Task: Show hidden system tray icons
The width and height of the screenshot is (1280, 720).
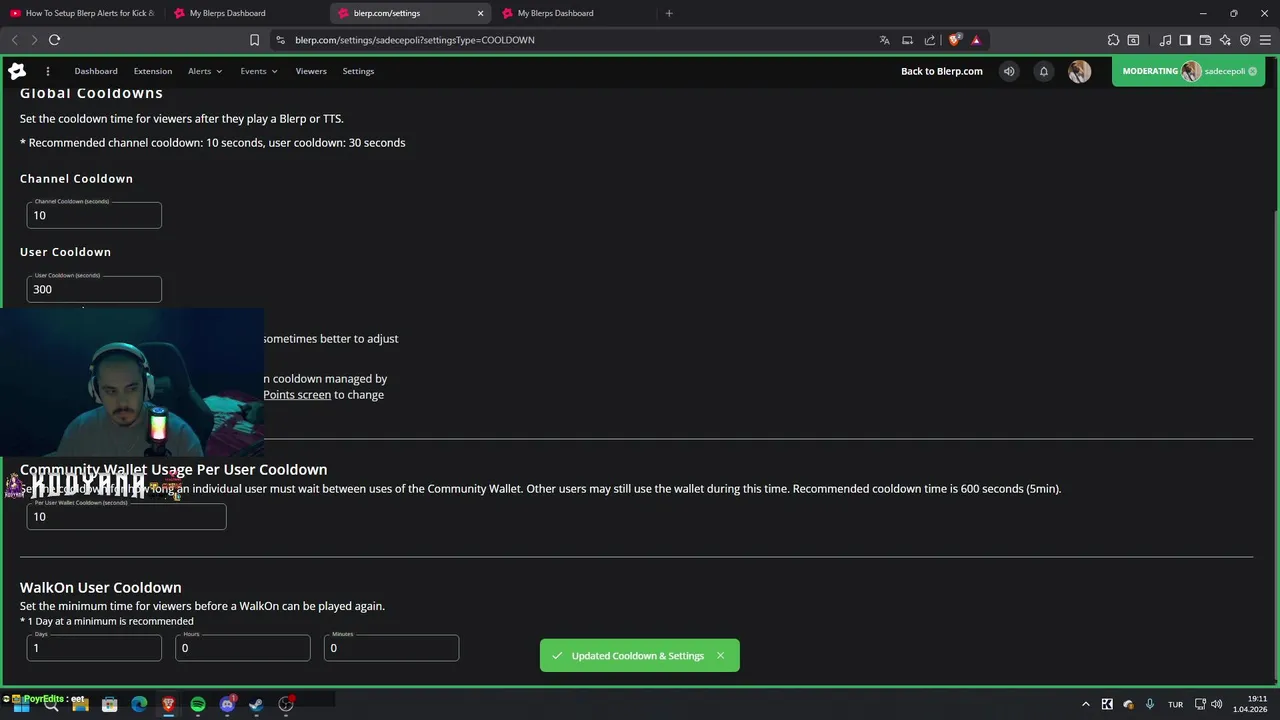Action: [1086, 704]
